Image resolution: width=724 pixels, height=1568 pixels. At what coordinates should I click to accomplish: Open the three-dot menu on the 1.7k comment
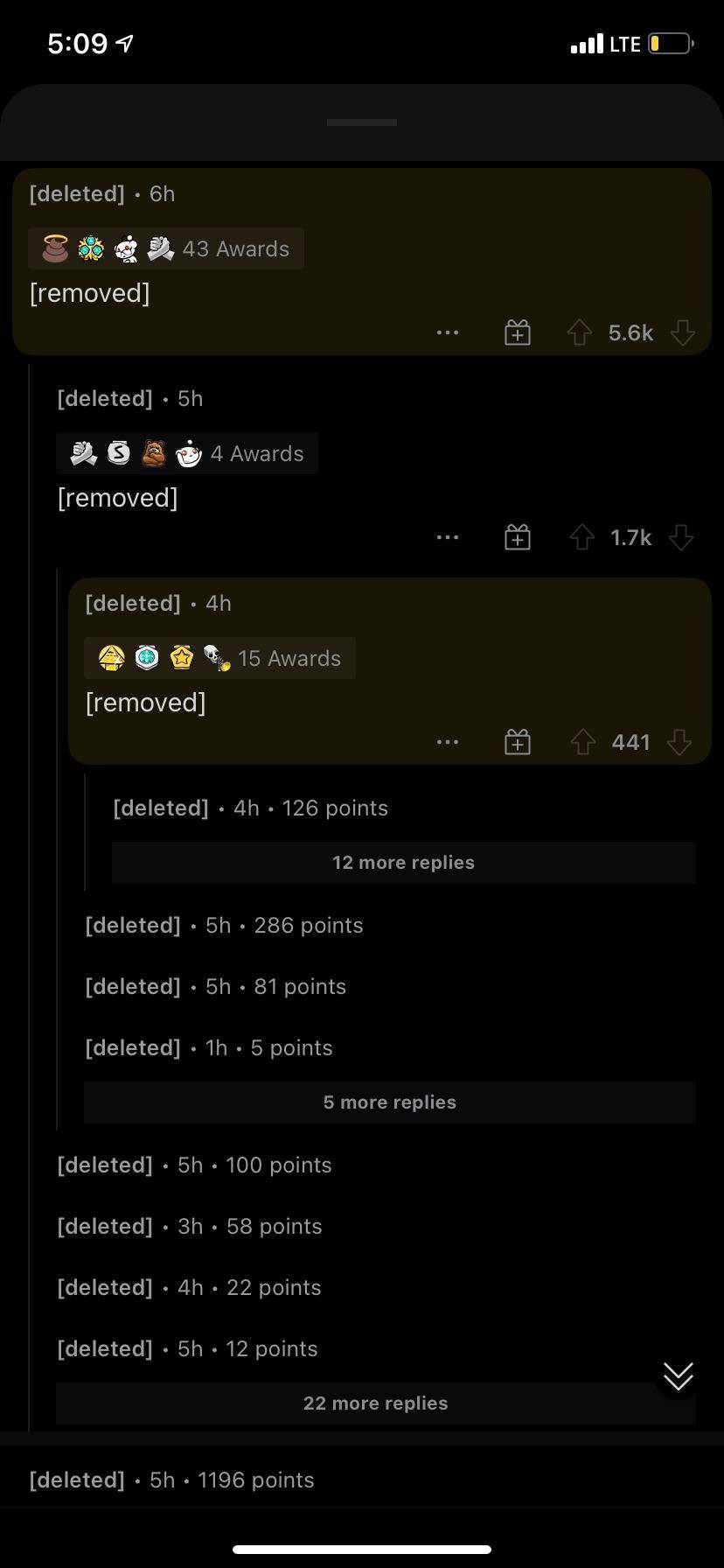tap(448, 537)
